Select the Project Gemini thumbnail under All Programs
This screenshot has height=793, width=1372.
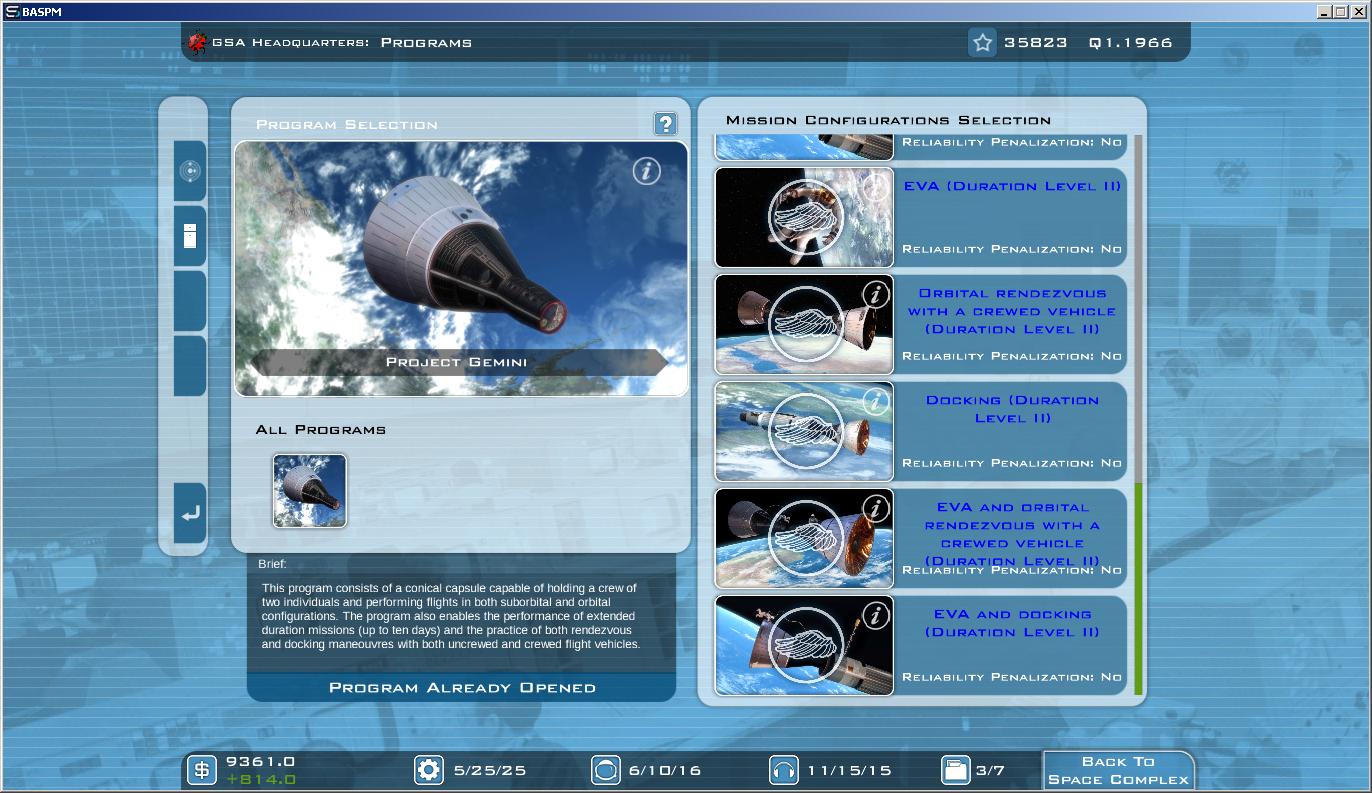(x=310, y=491)
